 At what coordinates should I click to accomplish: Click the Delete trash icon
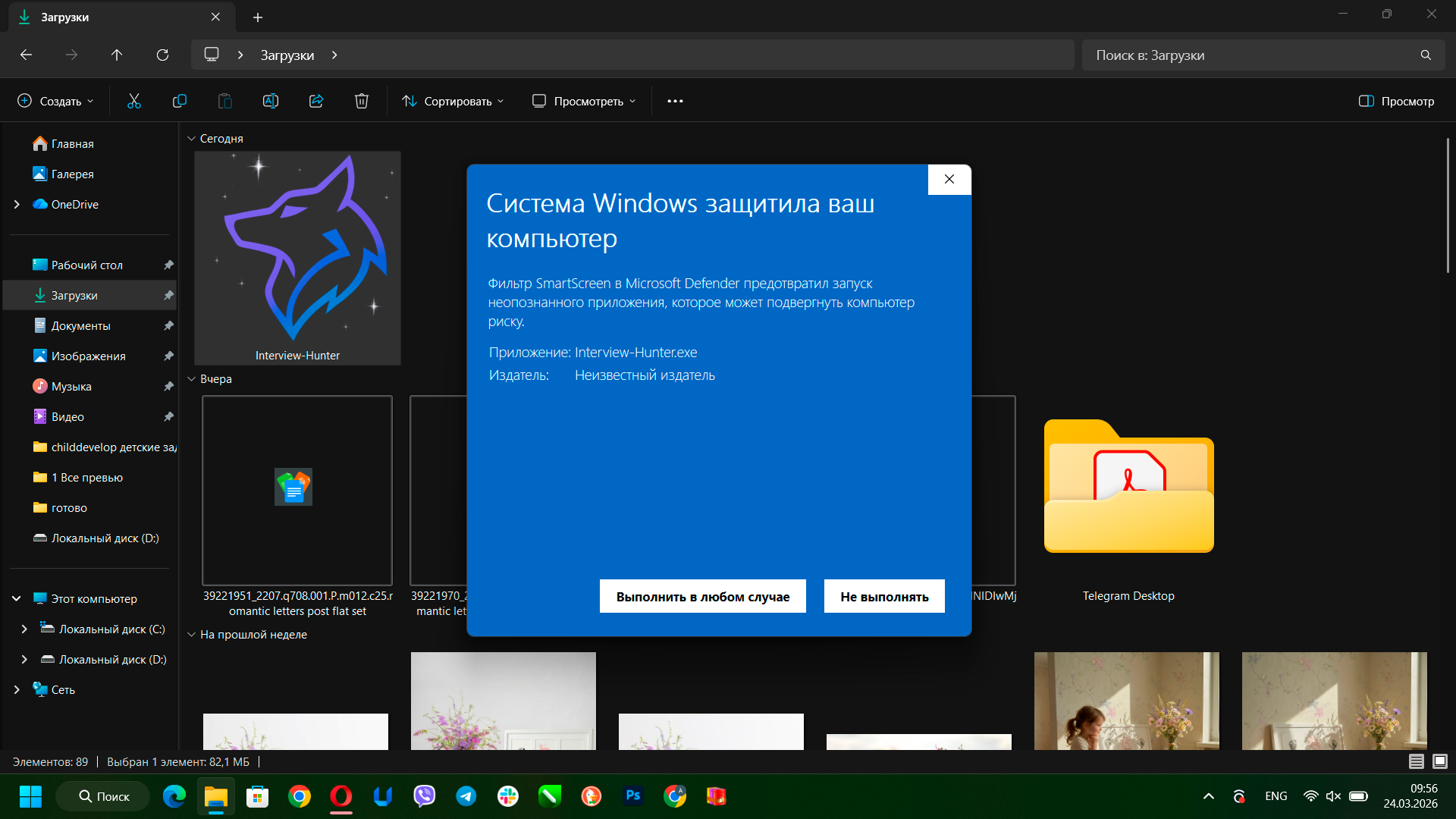pos(362,101)
